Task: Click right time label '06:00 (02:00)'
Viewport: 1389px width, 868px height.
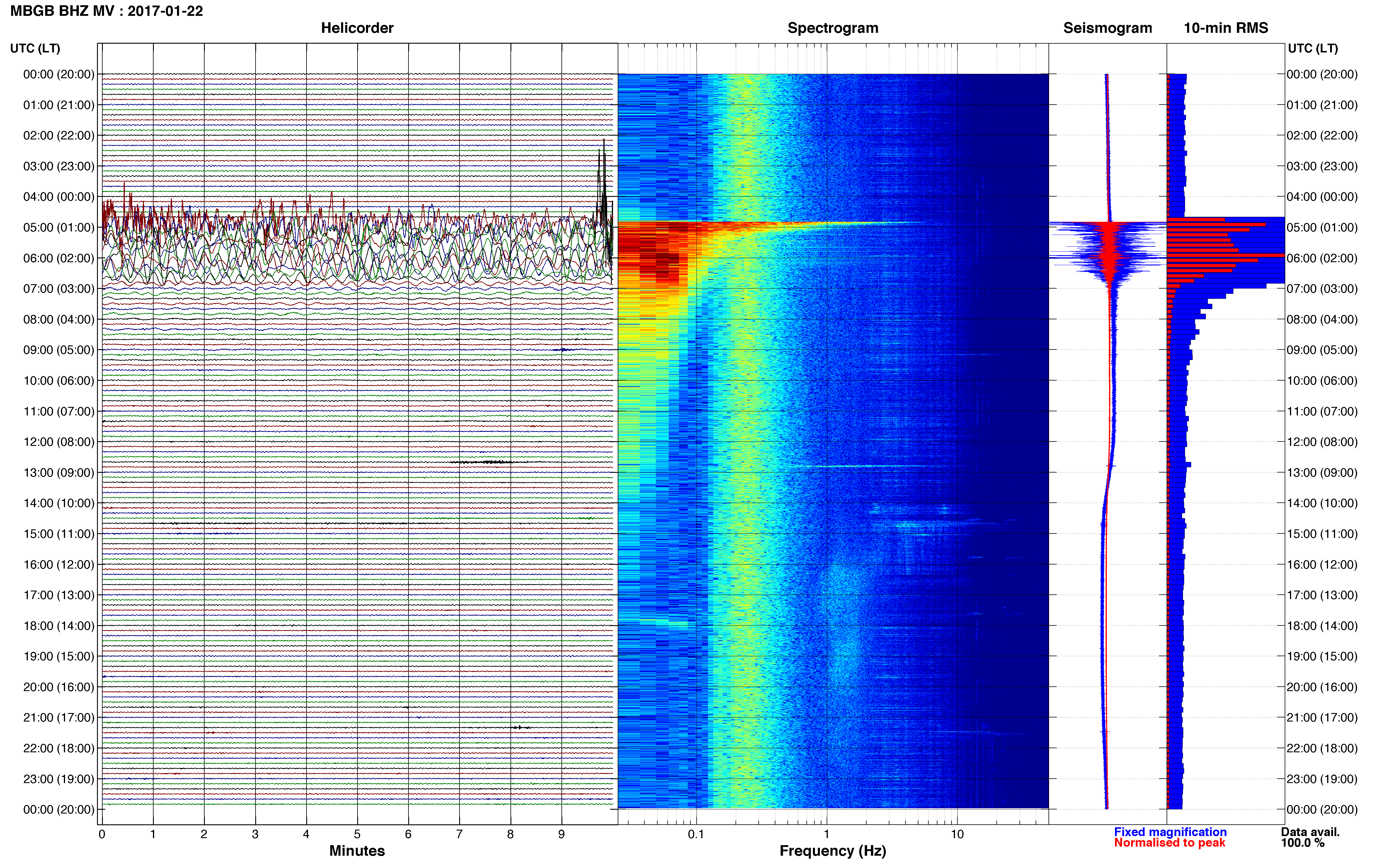Action: (x=1322, y=258)
